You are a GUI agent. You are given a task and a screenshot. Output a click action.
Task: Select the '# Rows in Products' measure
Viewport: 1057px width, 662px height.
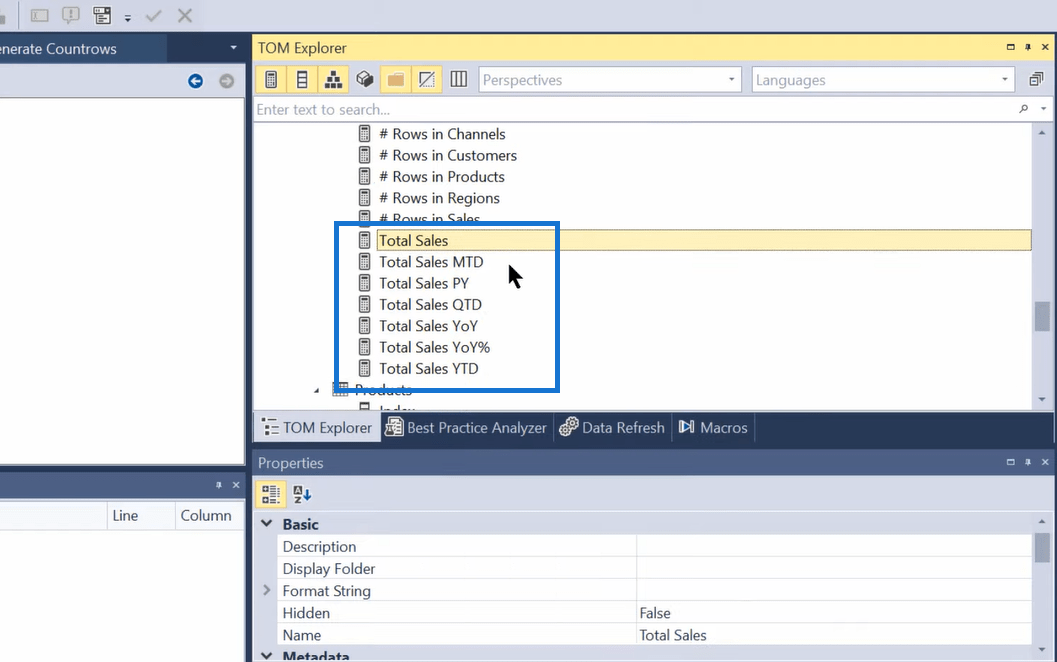(x=442, y=177)
